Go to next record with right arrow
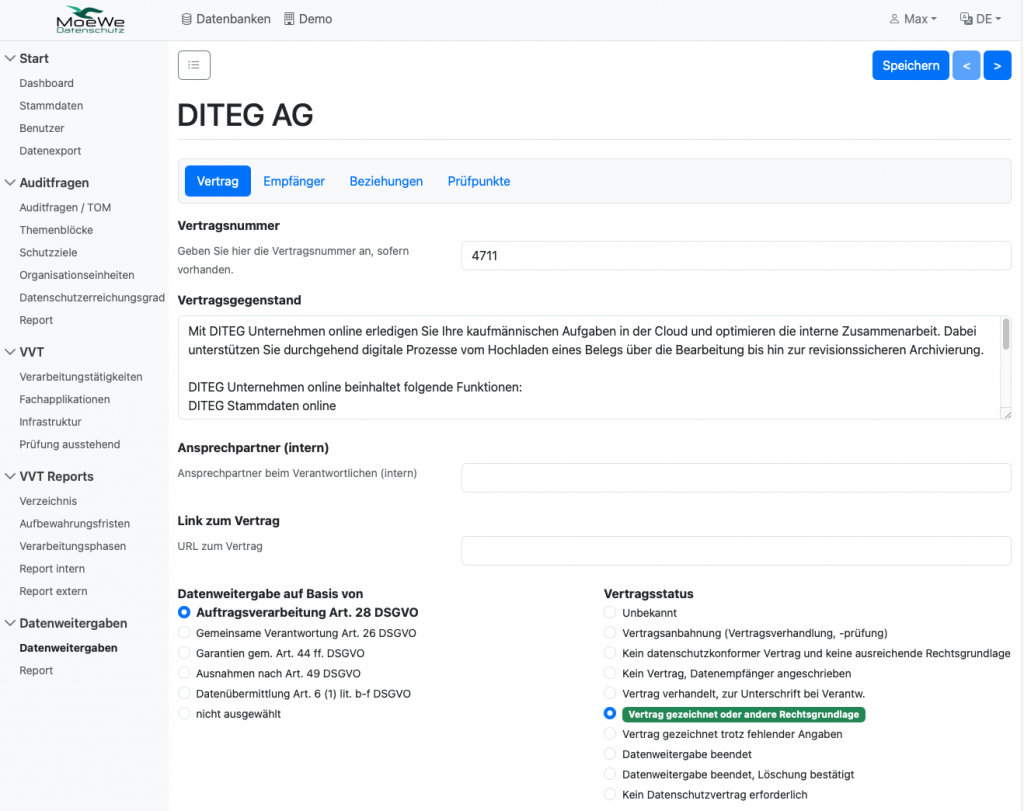The width and height of the screenshot is (1024, 811). (997, 65)
